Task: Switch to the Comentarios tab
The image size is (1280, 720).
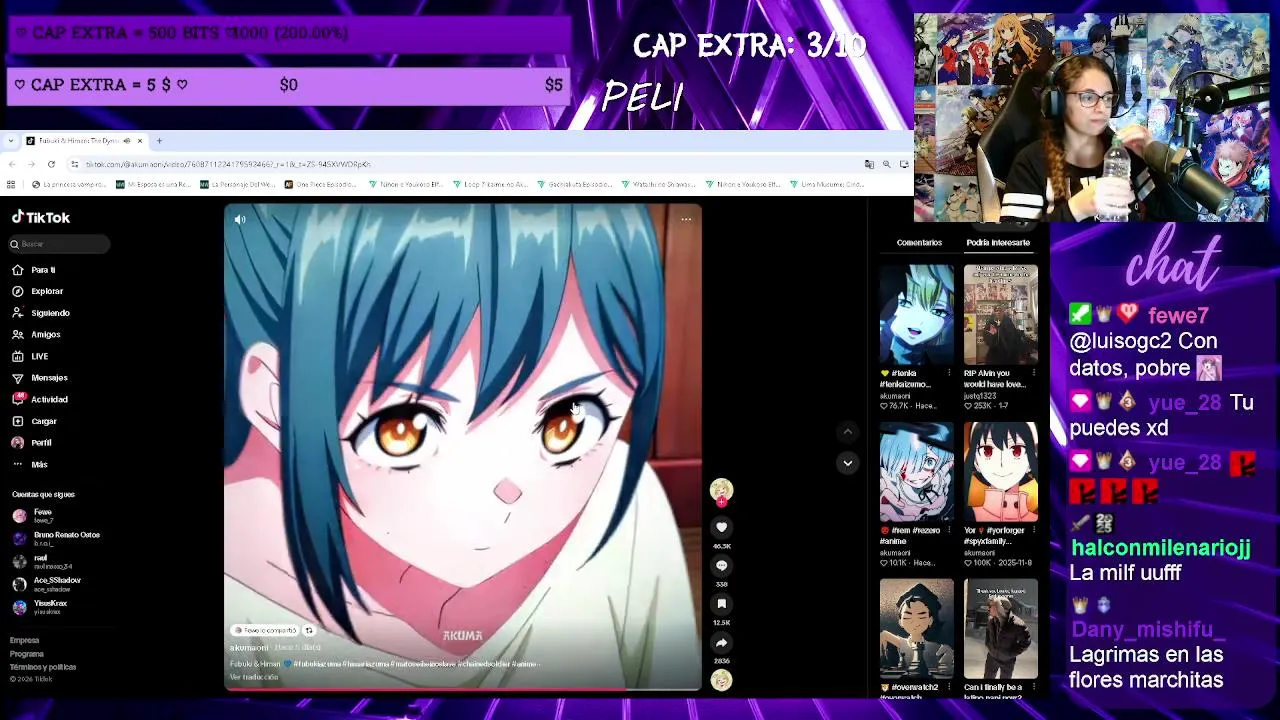Action: 919,243
